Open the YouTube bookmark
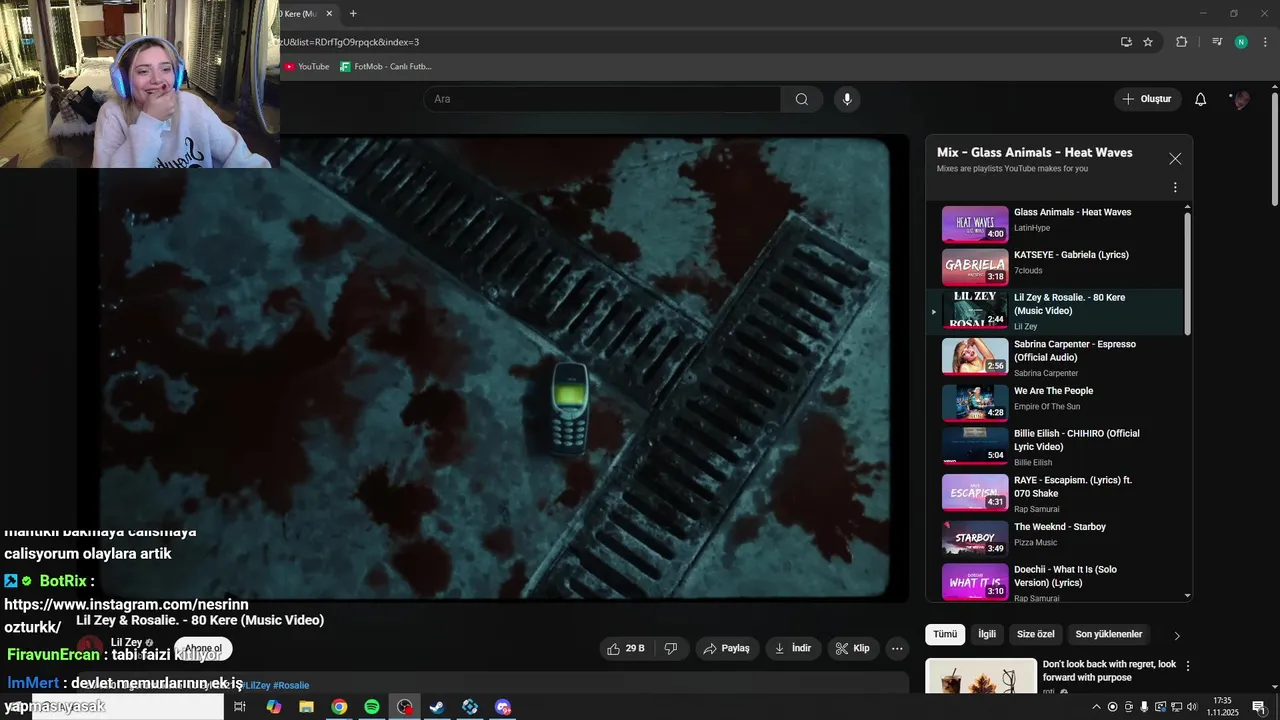Viewport: 1280px width, 720px height. (306, 67)
